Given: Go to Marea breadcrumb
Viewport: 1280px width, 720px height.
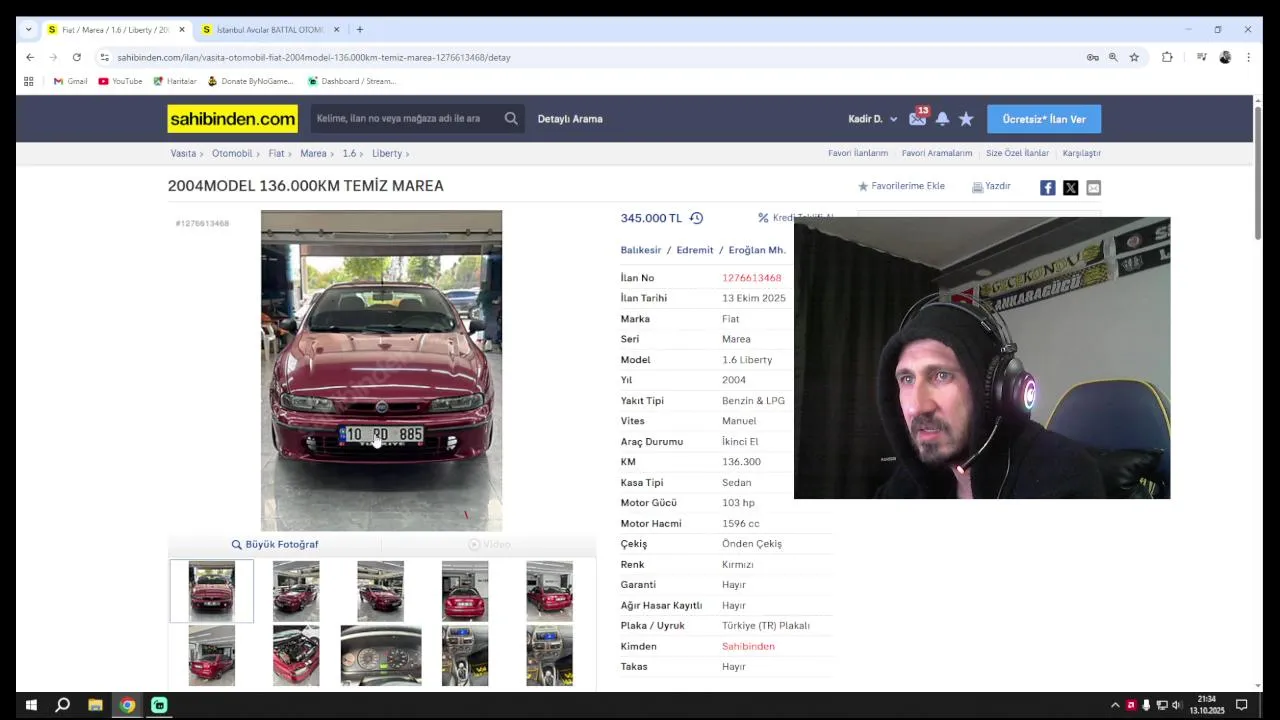Looking at the screenshot, I should pos(313,154).
